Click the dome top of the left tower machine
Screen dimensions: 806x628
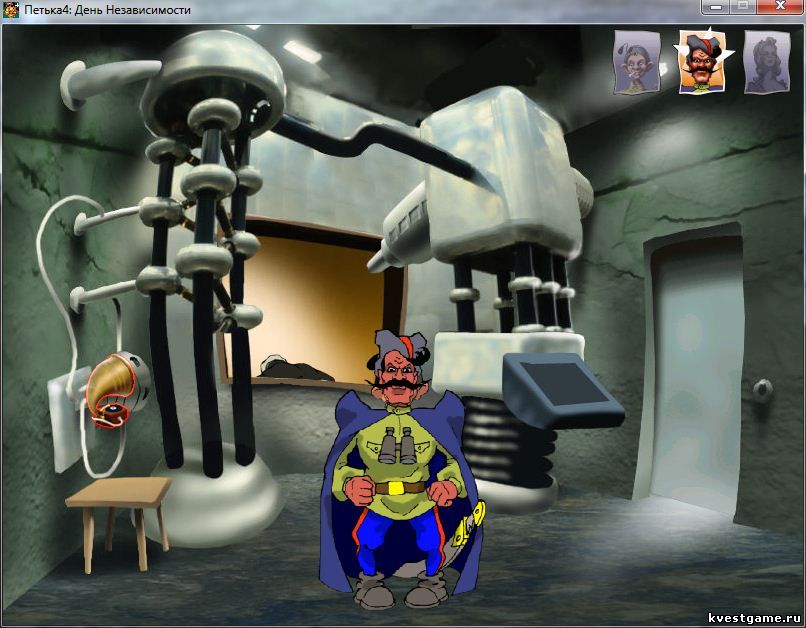[x=212, y=80]
